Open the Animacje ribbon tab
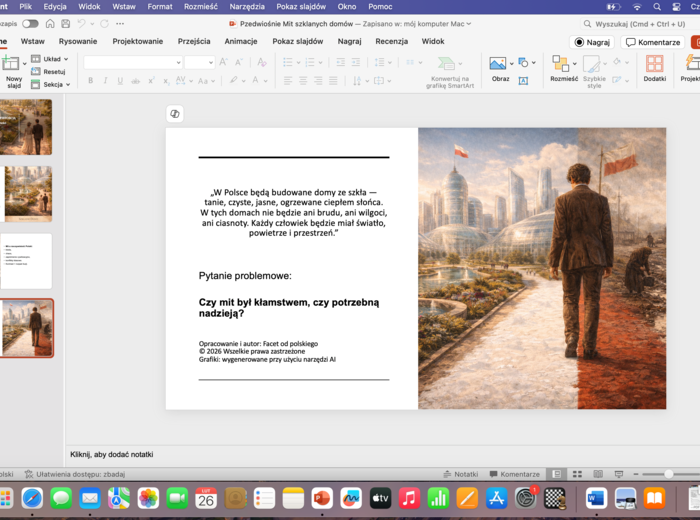Image resolution: width=700 pixels, height=520 pixels. click(240, 42)
